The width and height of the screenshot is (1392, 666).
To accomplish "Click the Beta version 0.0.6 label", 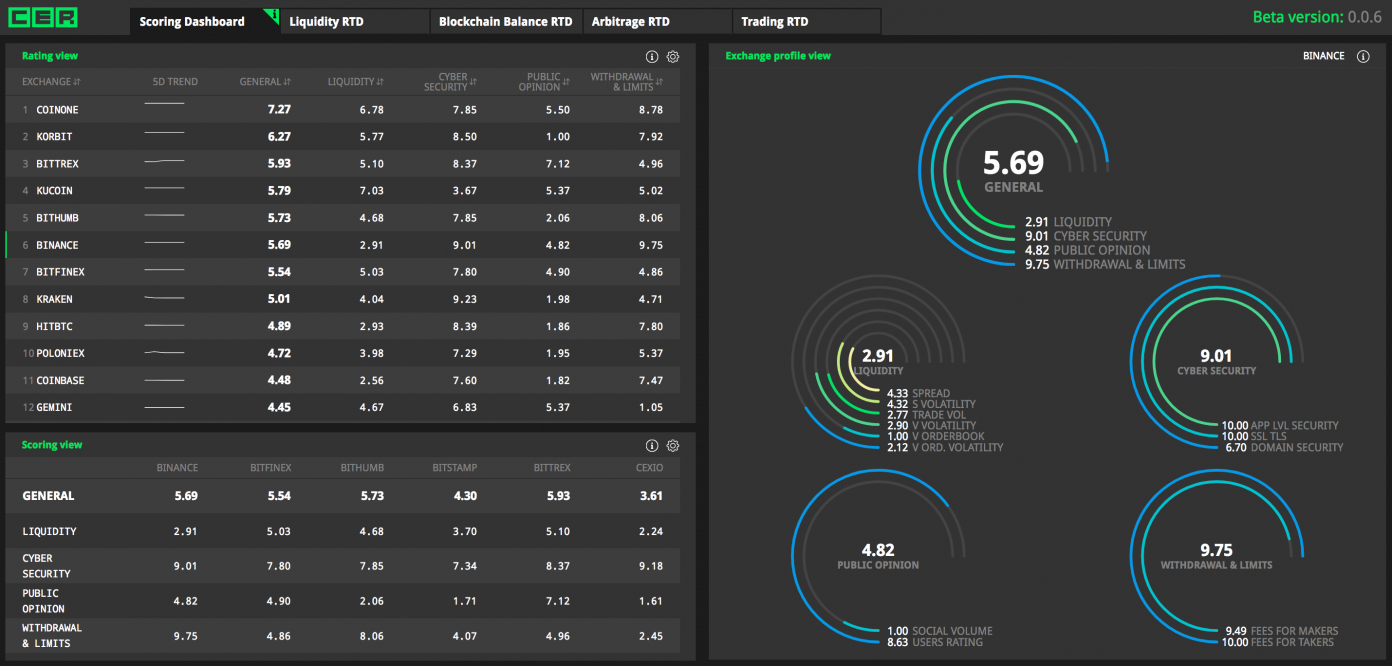I will coord(1318,17).
